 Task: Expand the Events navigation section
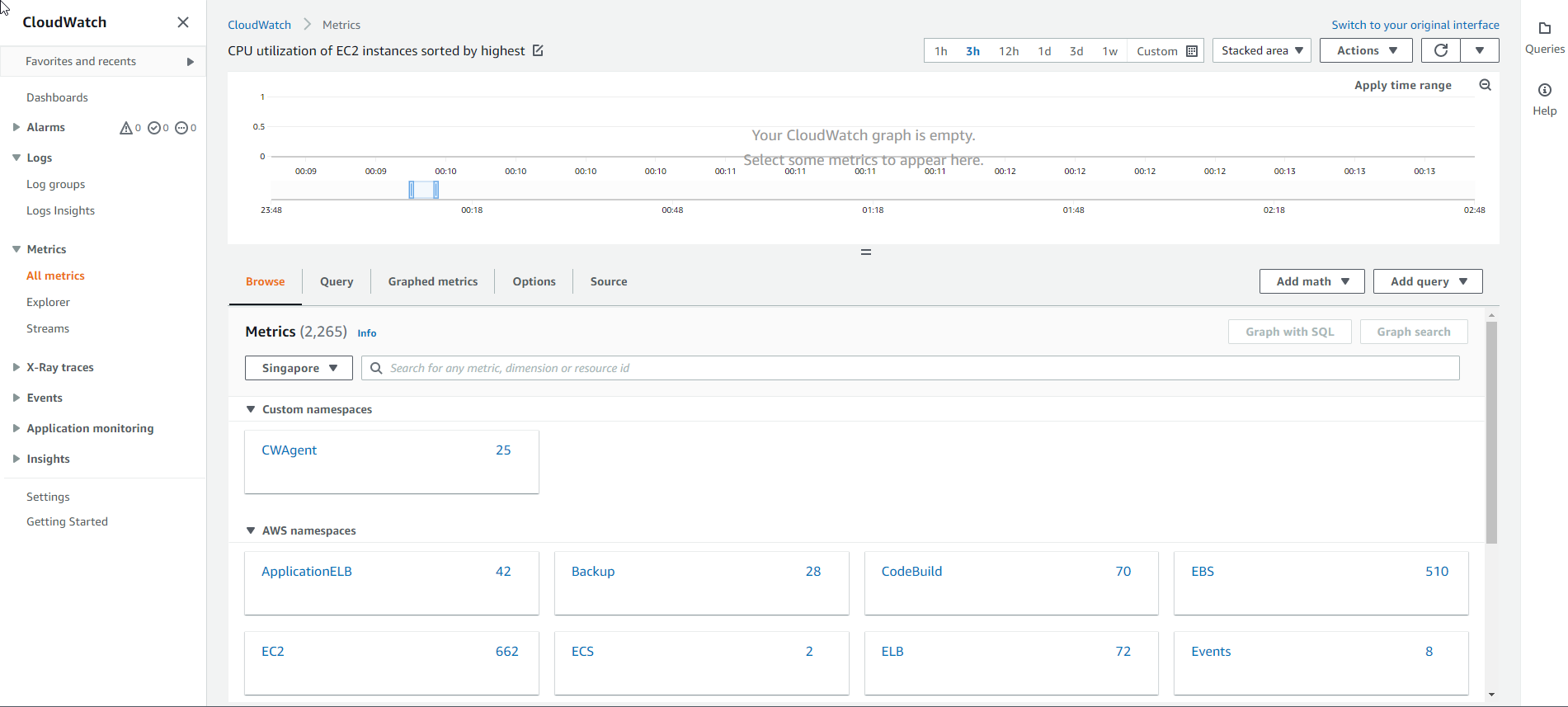[16, 398]
